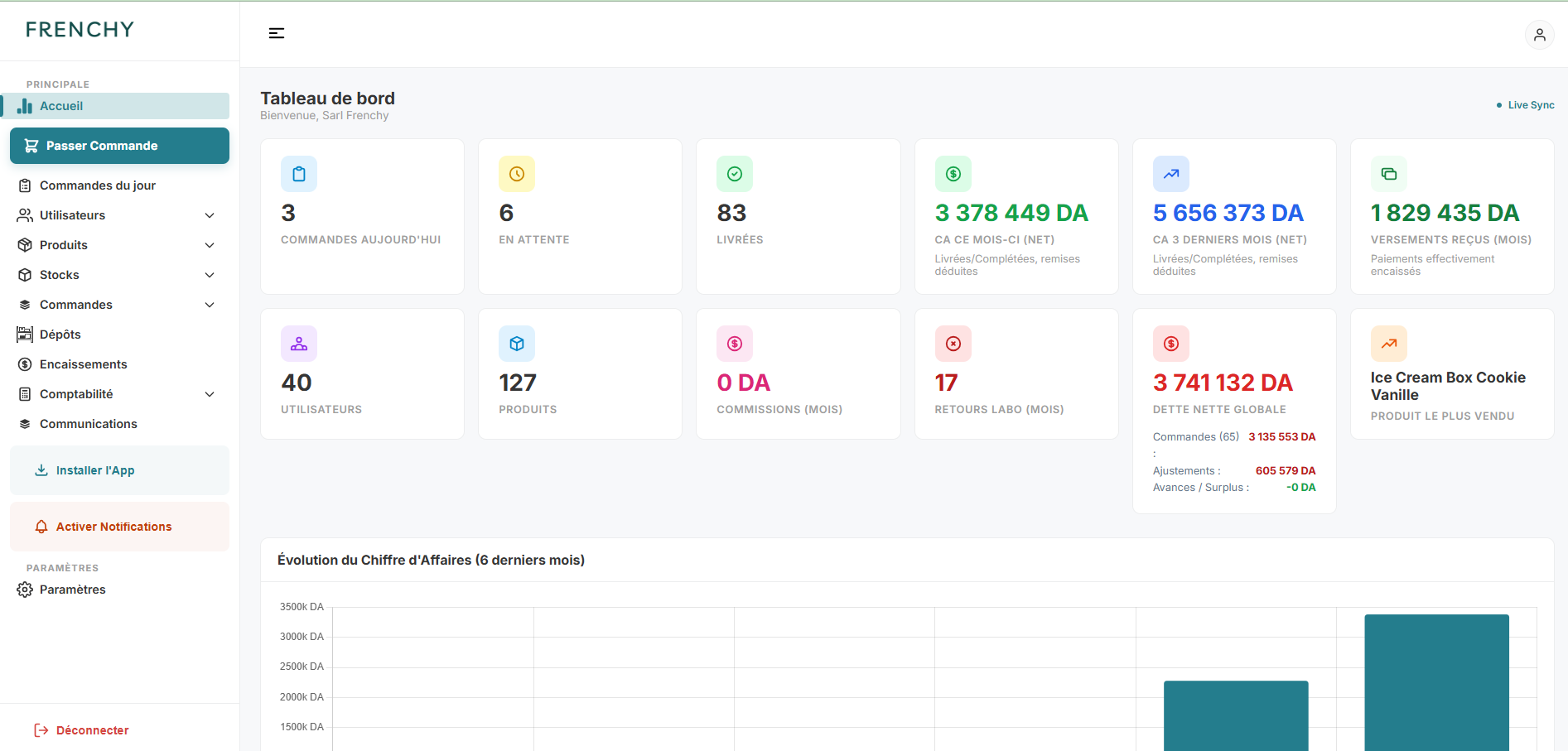
Task: Click the trending icon on Produit le plus vendu card
Action: coord(1389,344)
